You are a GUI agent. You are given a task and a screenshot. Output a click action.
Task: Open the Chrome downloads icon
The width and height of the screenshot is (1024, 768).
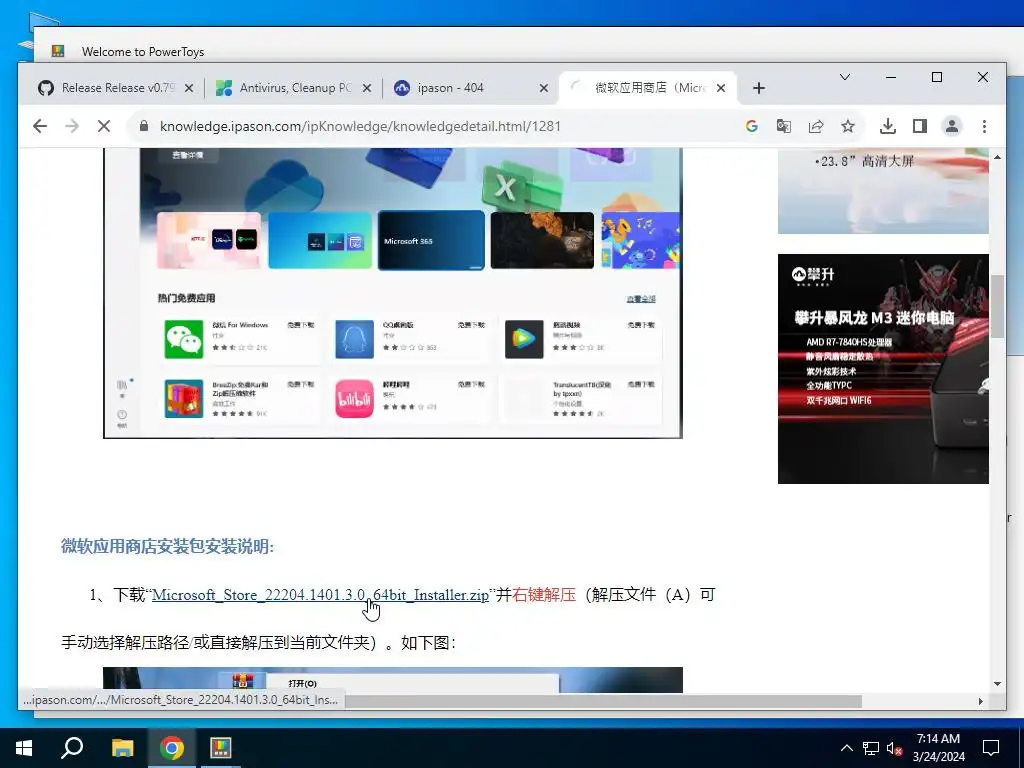pyautogui.click(x=888, y=126)
